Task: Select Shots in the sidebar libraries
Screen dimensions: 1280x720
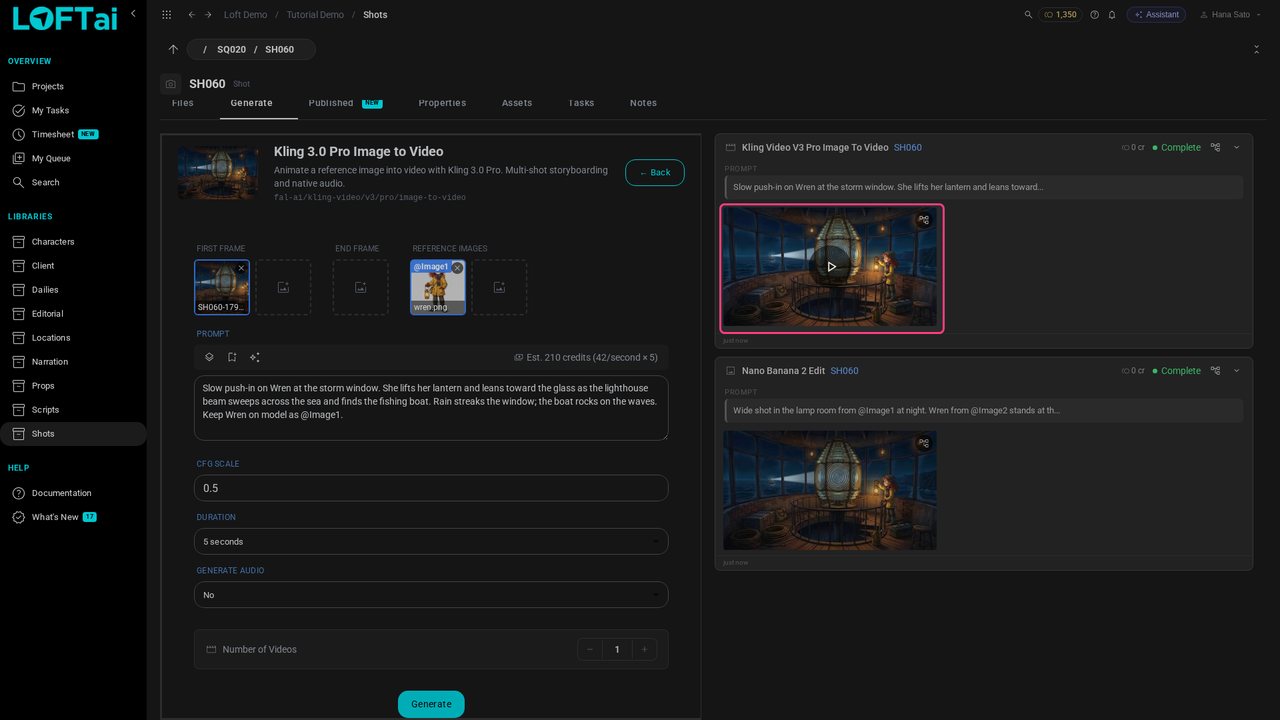Action: (x=73, y=434)
